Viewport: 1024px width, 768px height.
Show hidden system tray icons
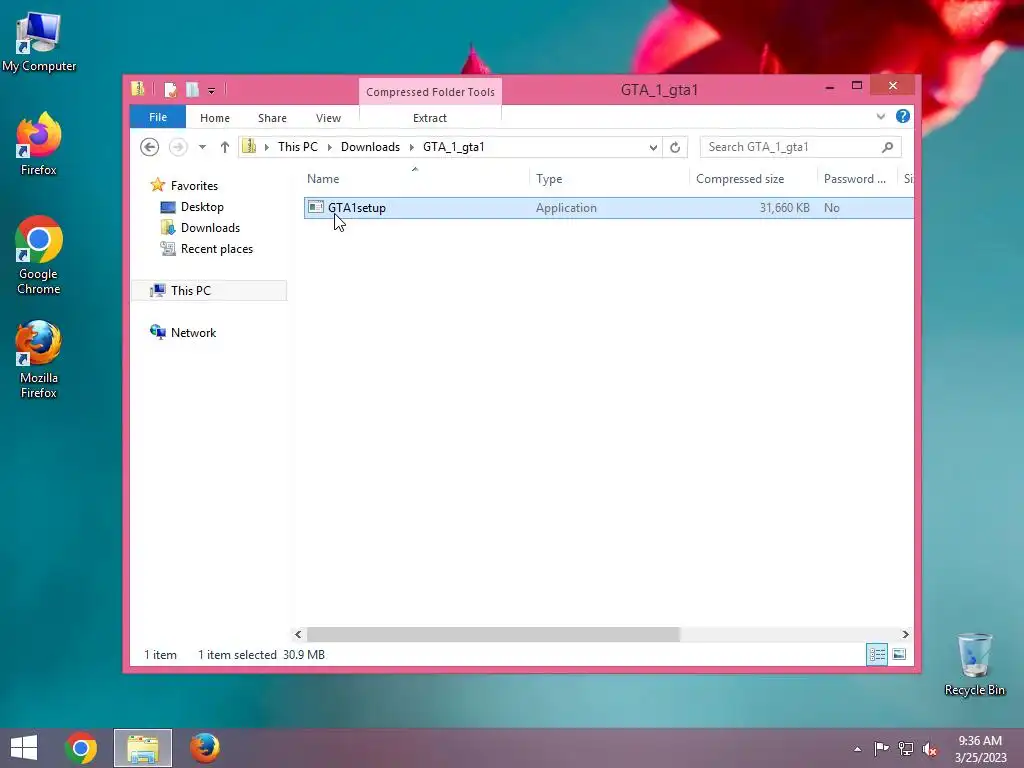pos(857,749)
